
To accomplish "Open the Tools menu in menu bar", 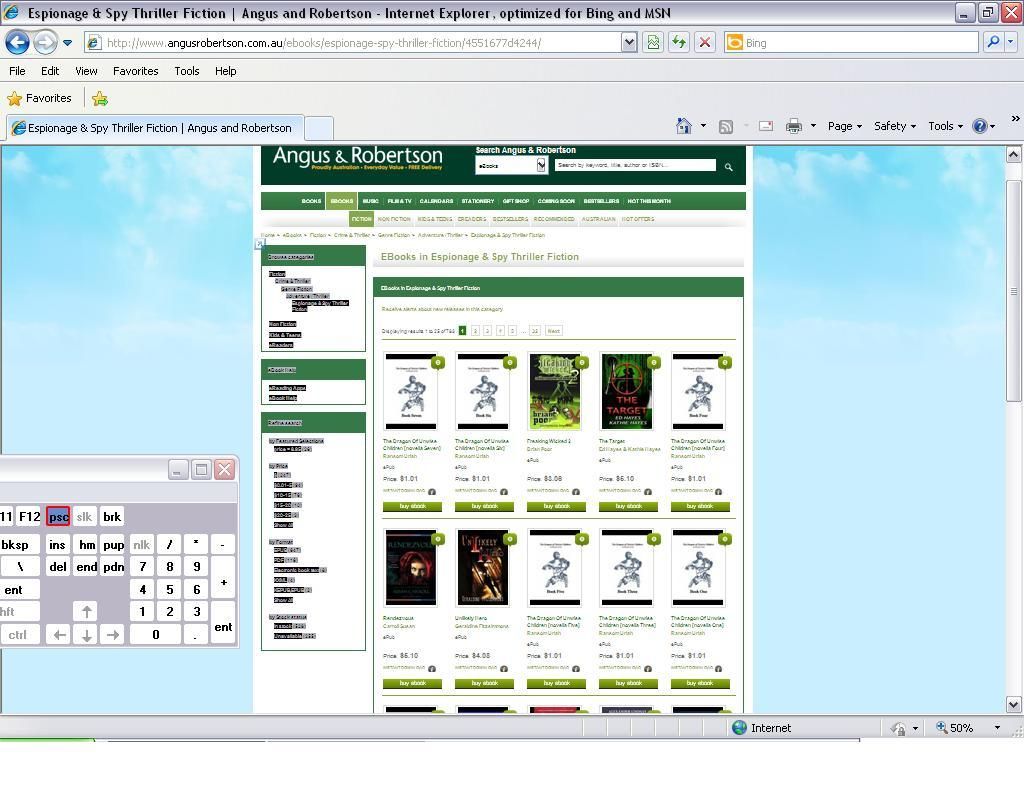I will [187, 71].
